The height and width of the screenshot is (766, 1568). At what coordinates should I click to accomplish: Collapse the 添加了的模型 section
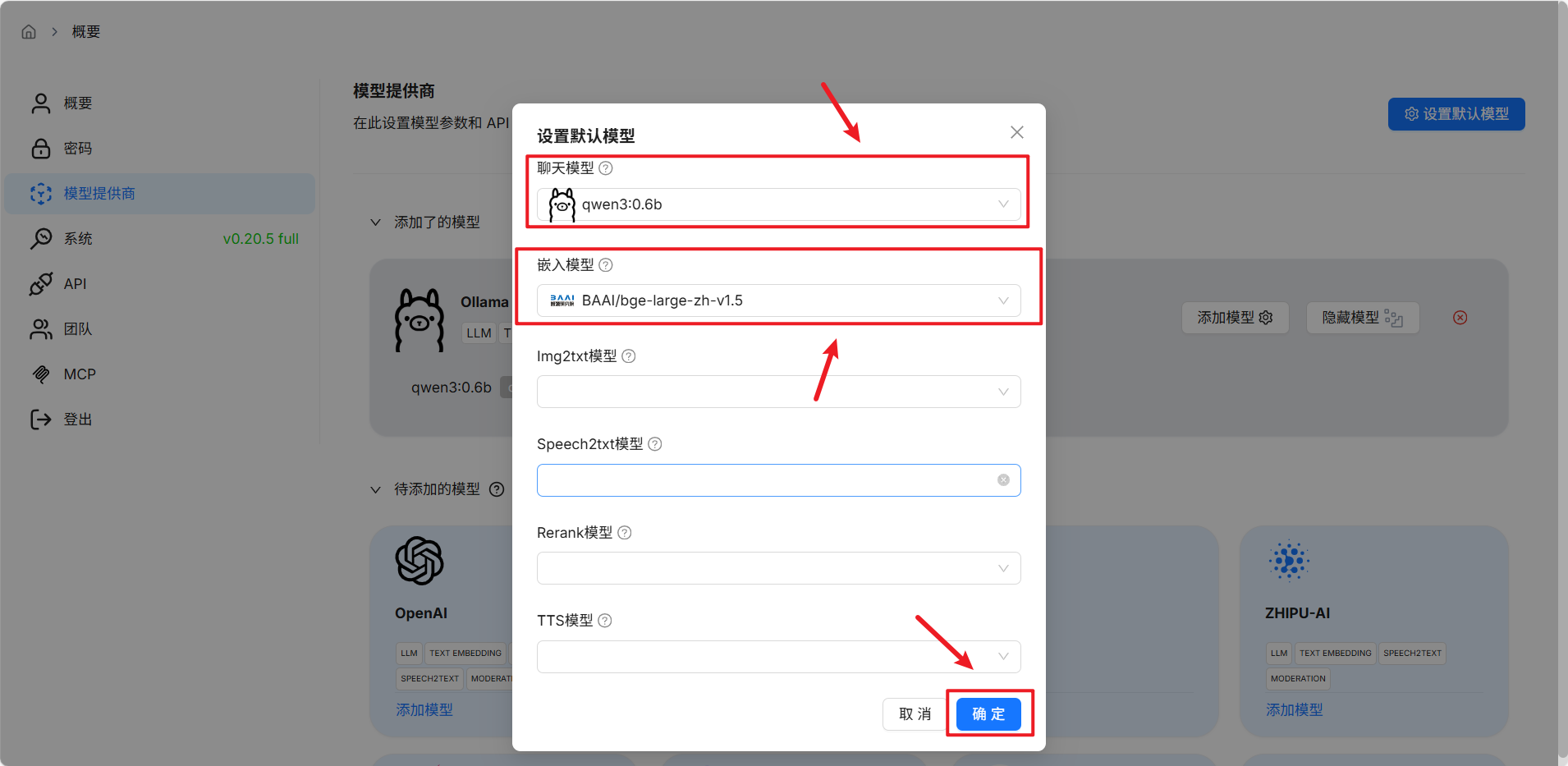(x=375, y=222)
